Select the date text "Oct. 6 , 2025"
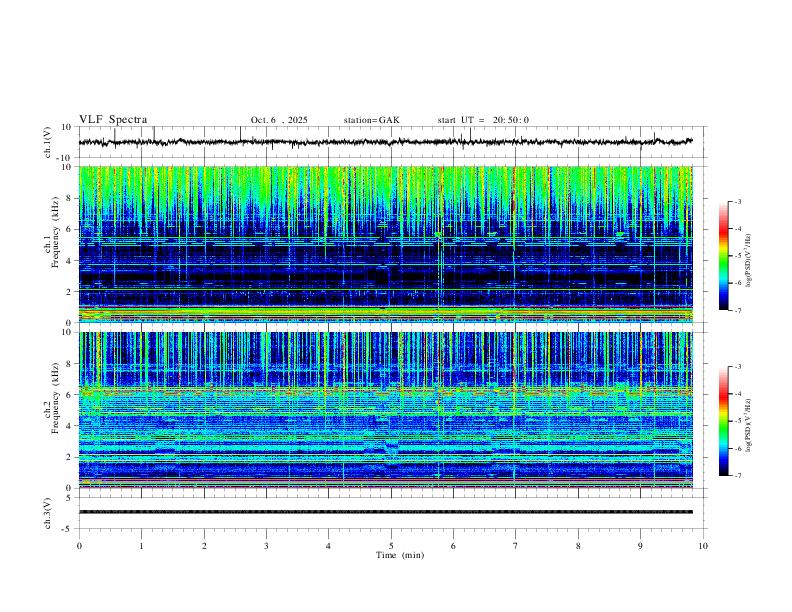 279,120
